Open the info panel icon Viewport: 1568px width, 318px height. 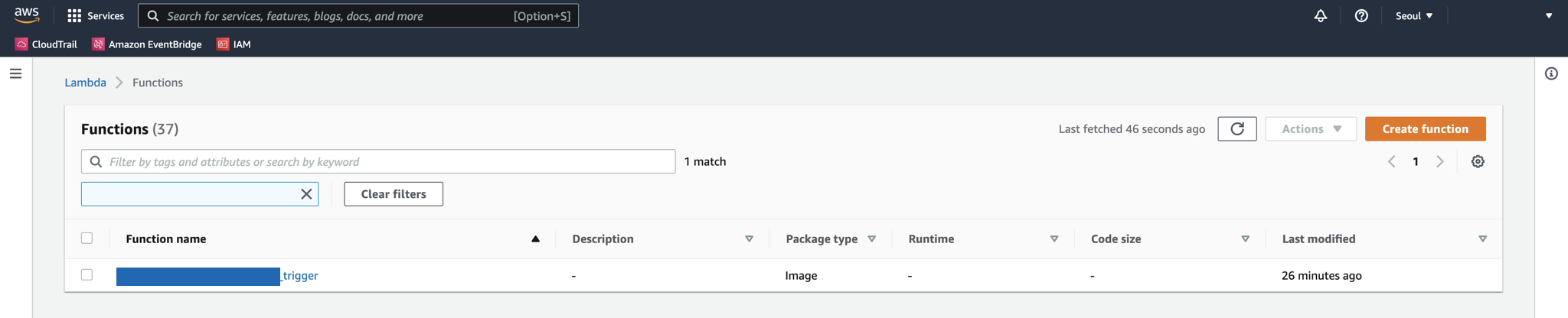[1550, 73]
